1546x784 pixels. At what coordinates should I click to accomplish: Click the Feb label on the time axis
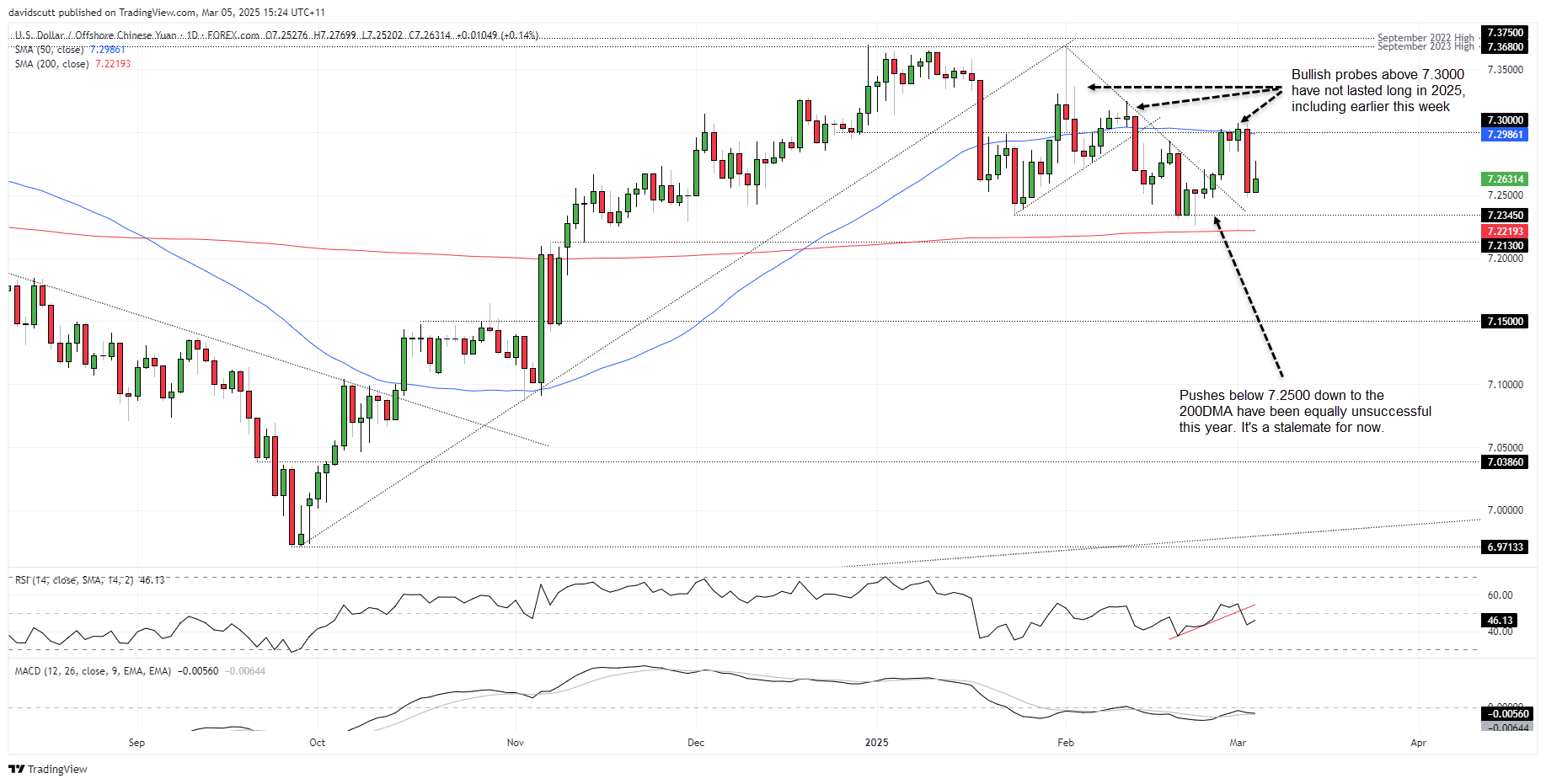1066,743
